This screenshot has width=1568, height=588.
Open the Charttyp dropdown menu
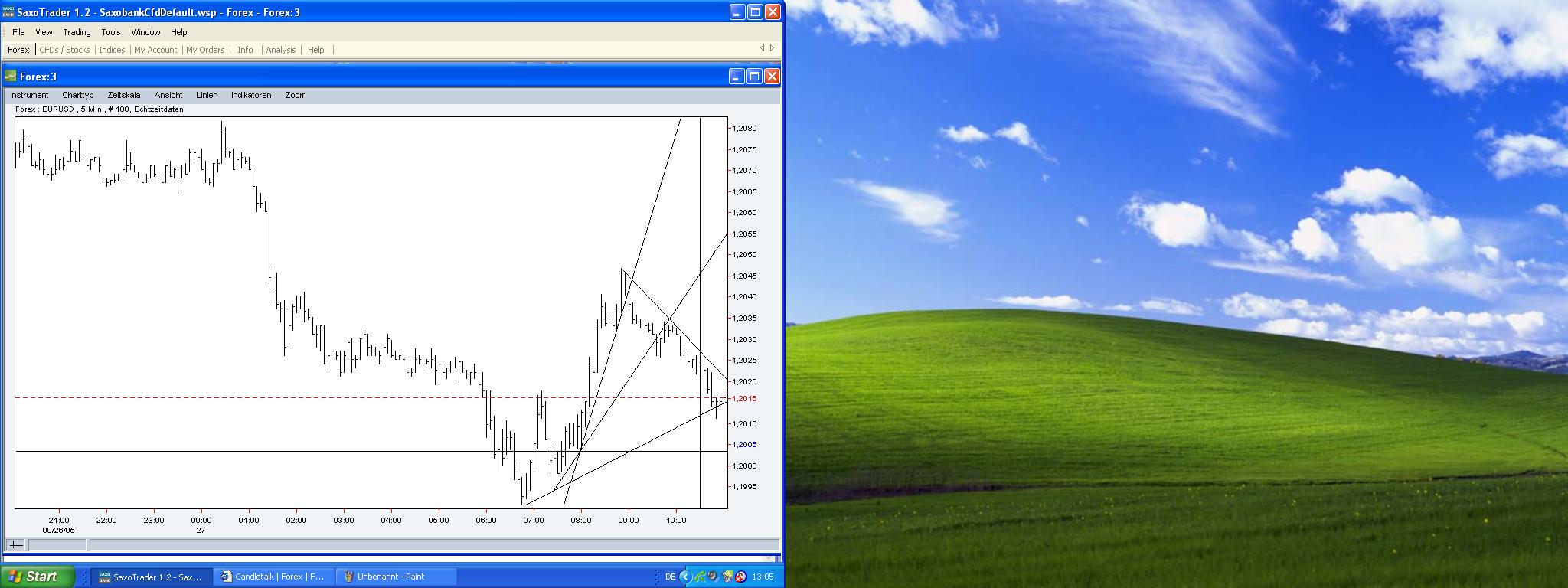(x=77, y=95)
